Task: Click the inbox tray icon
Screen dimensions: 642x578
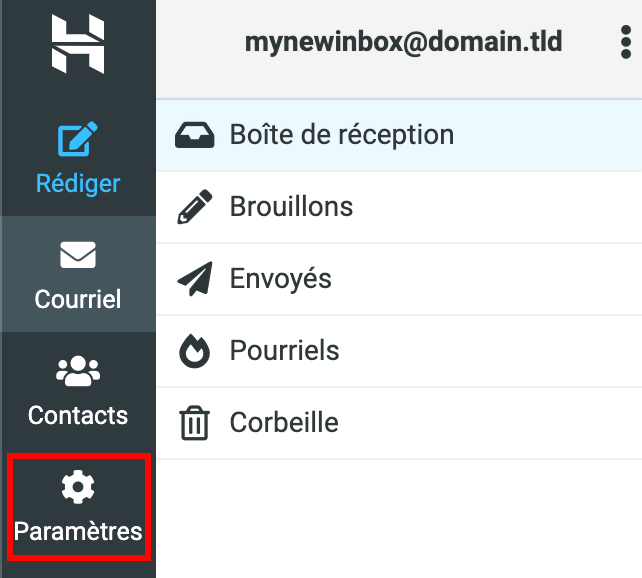Action: point(196,135)
